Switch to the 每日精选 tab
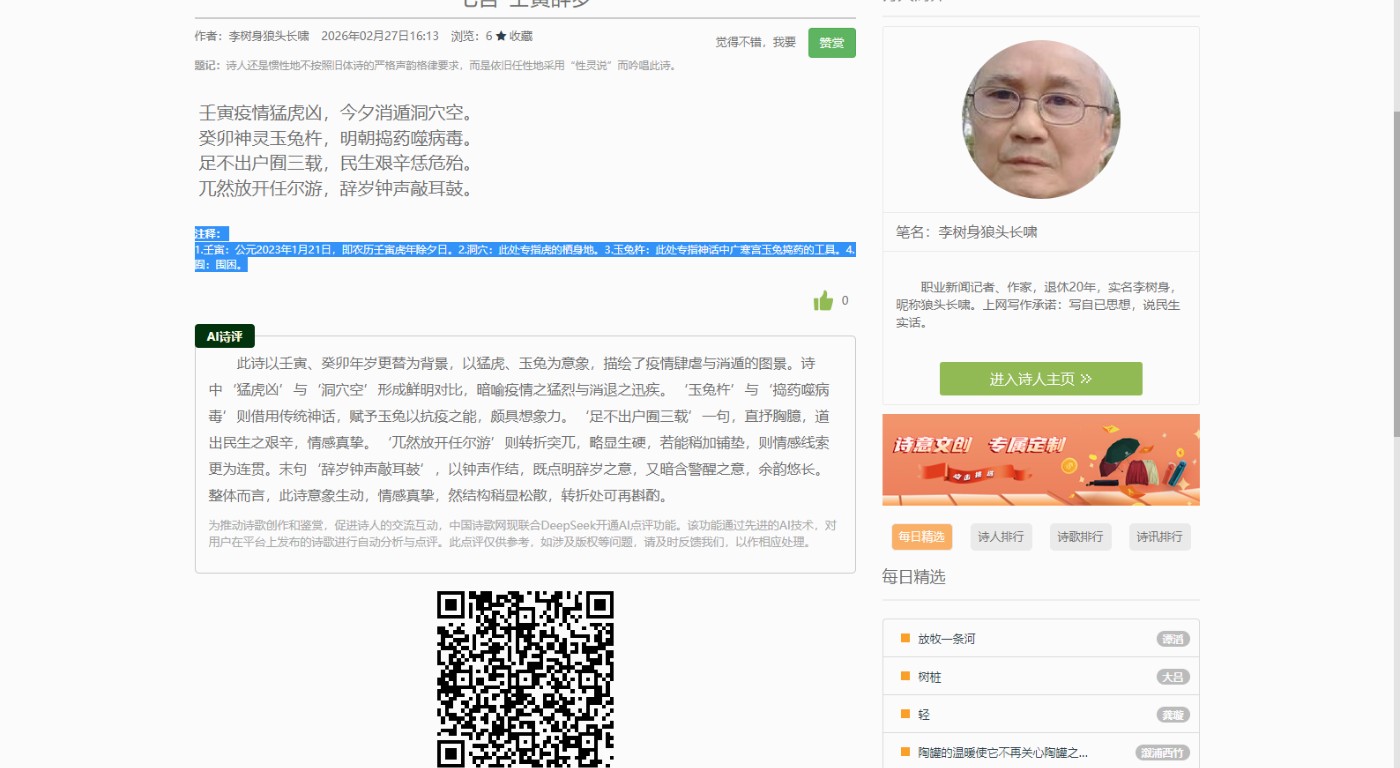The image size is (1400, 768). coord(921,537)
